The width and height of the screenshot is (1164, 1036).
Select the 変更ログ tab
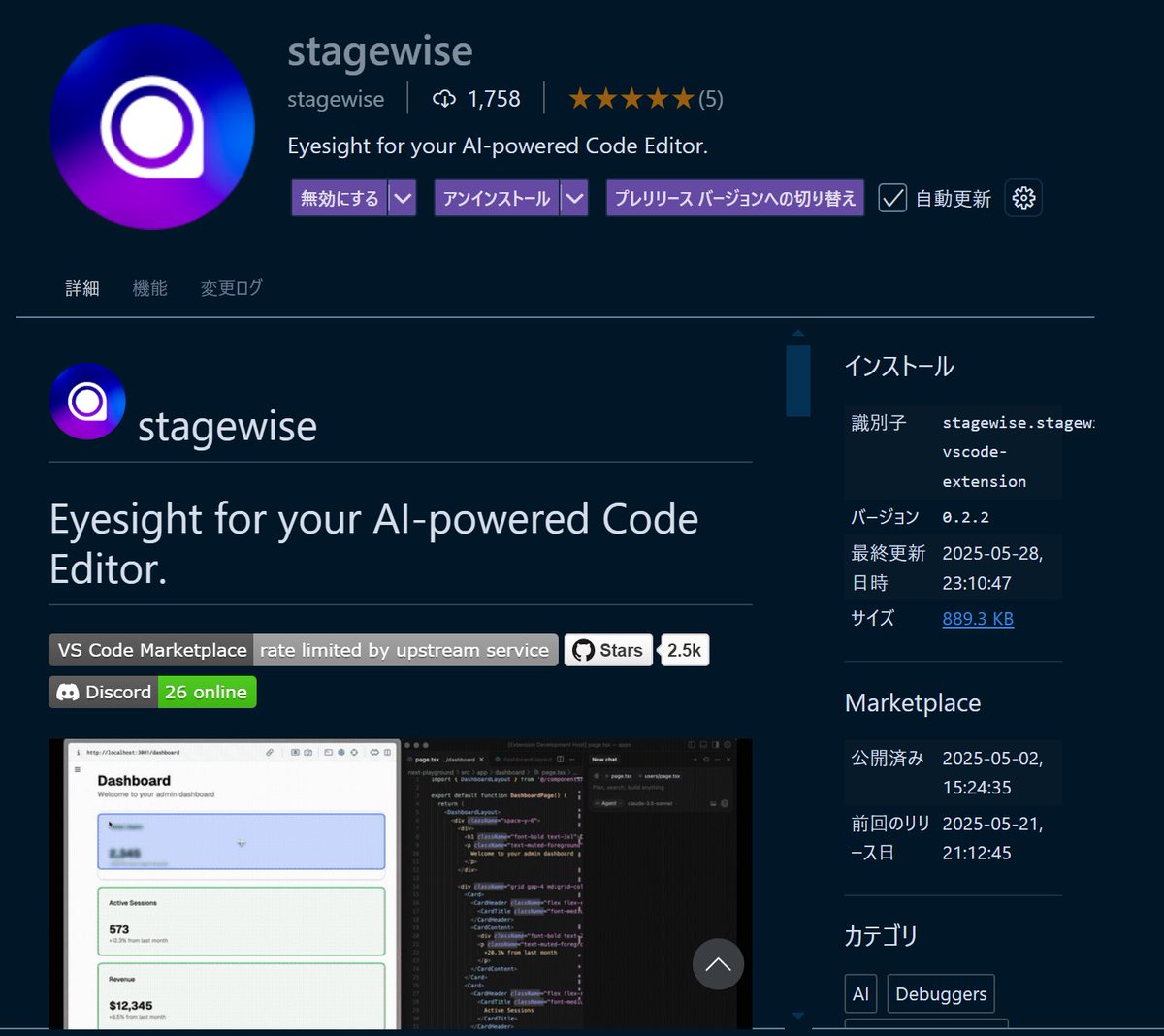click(x=232, y=288)
